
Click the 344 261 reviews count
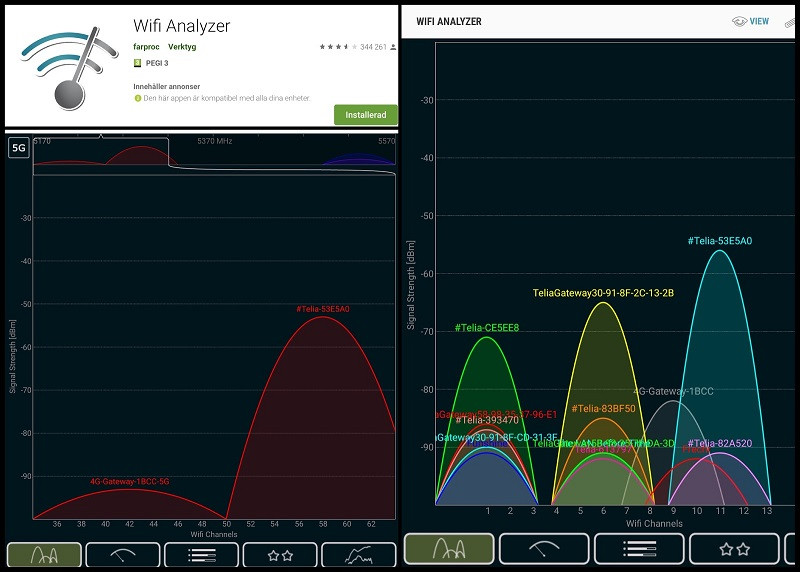373,47
